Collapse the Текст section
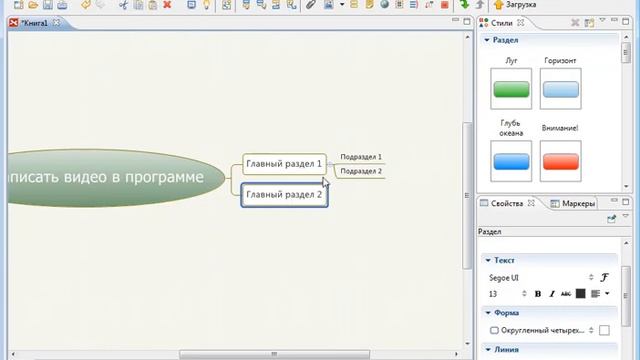 (x=488, y=260)
